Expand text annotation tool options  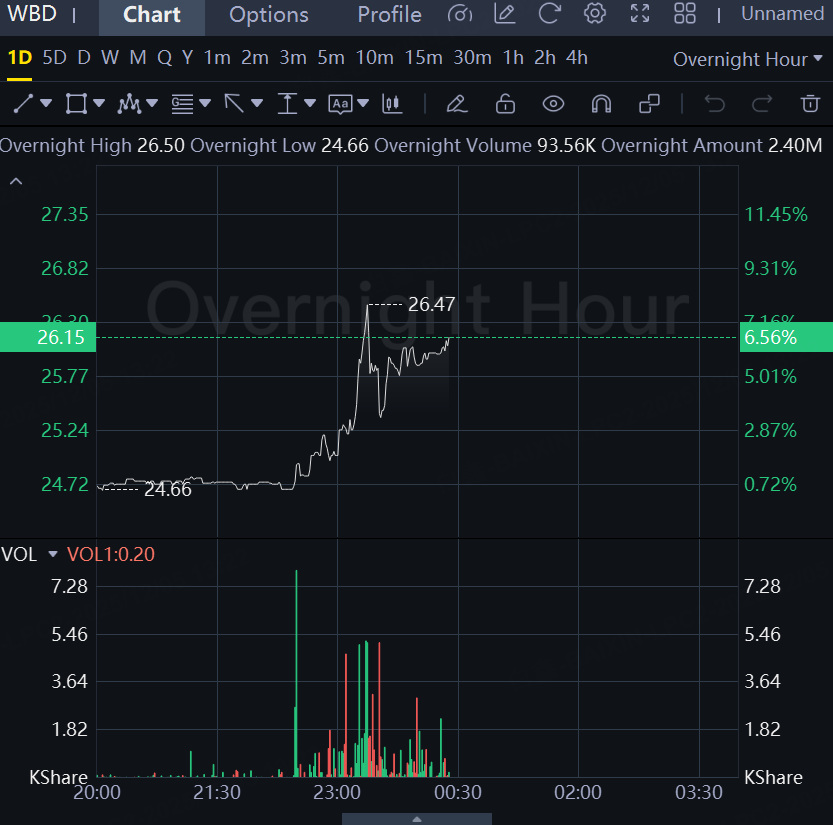(x=363, y=103)
